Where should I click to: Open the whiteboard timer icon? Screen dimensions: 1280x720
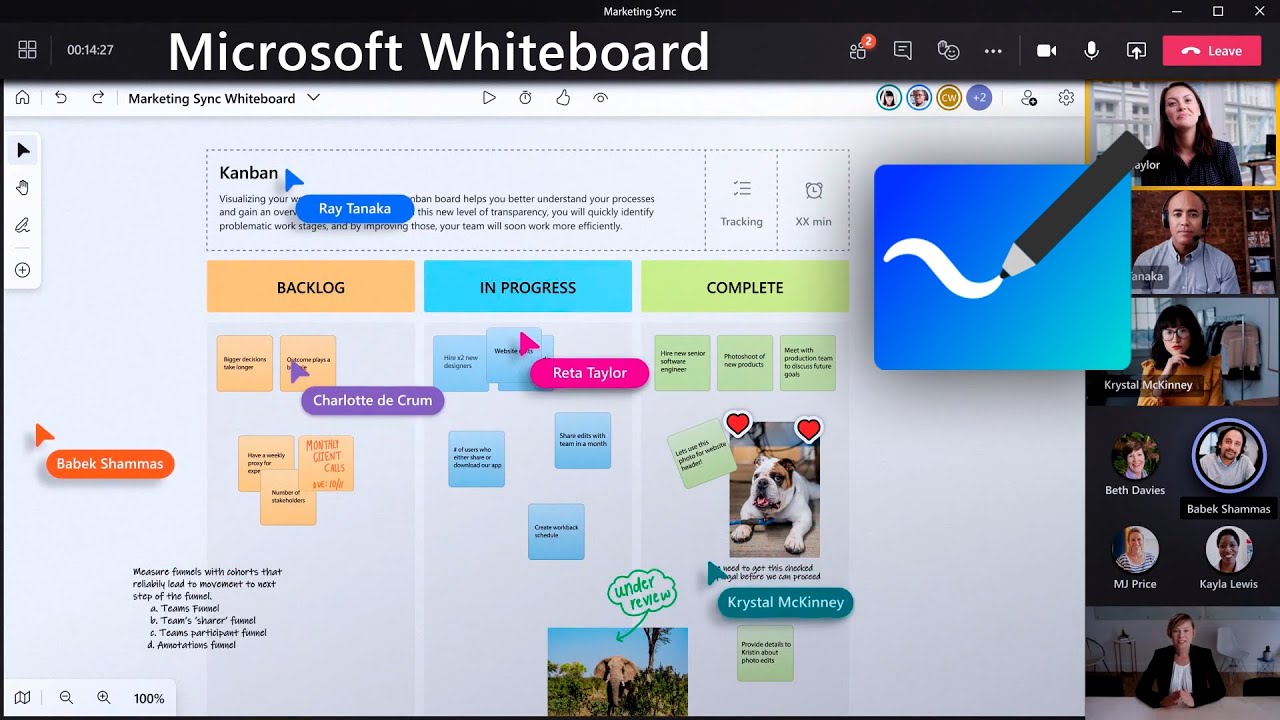(526, 98)
